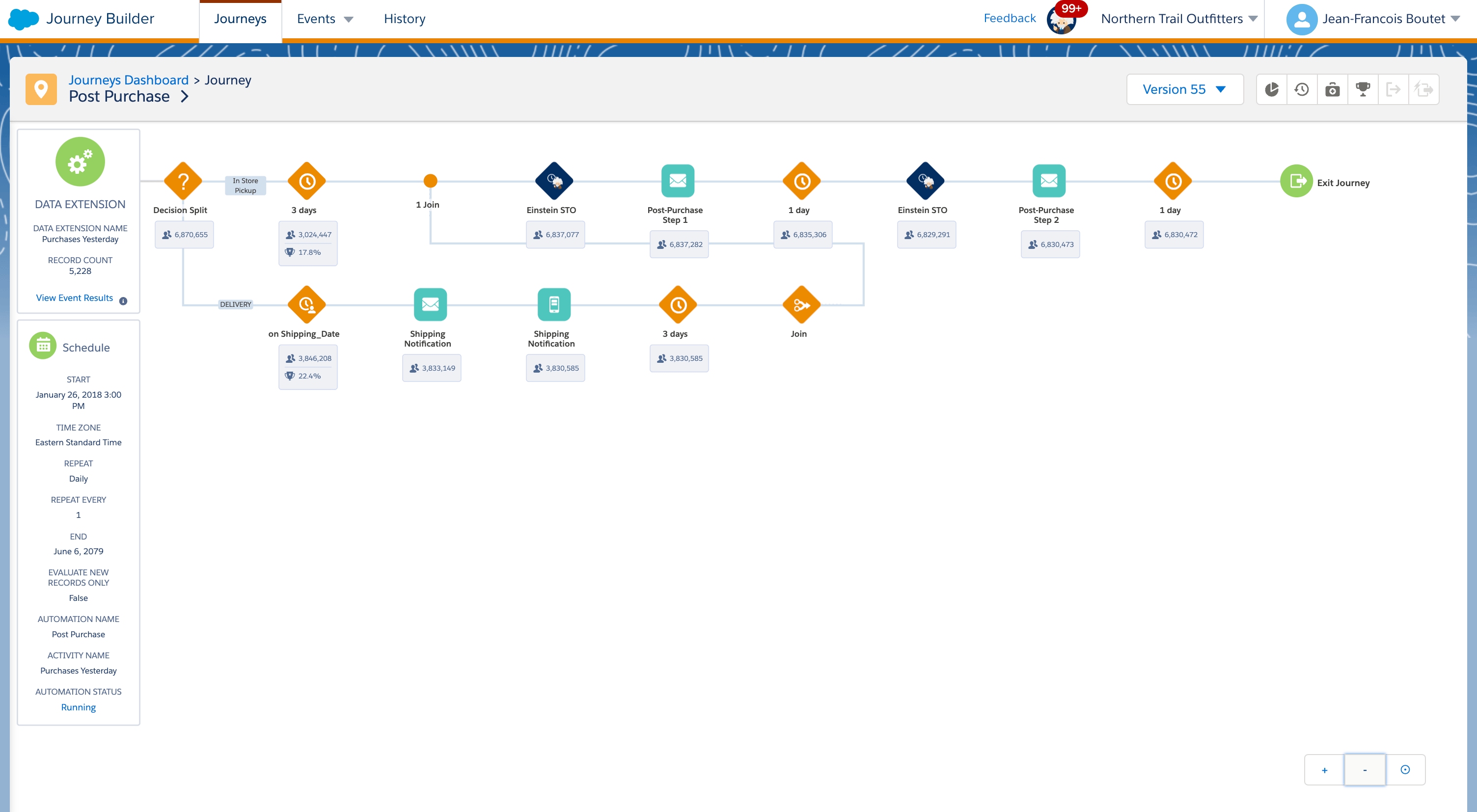
Task: Open the trophy goal toolbar icon
Action: [1363, 89]
